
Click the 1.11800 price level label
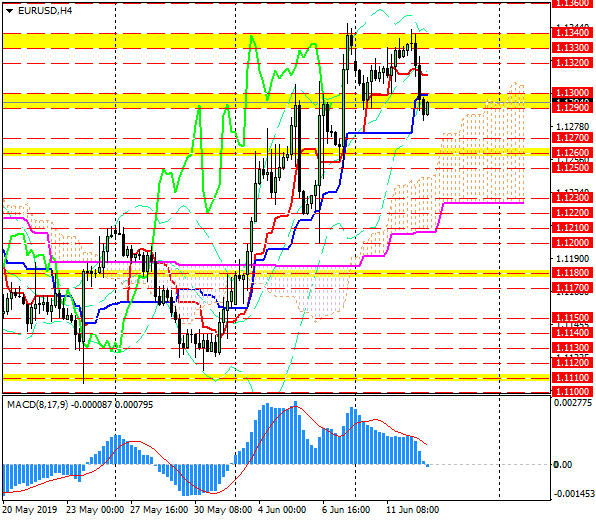pos(572,273)
